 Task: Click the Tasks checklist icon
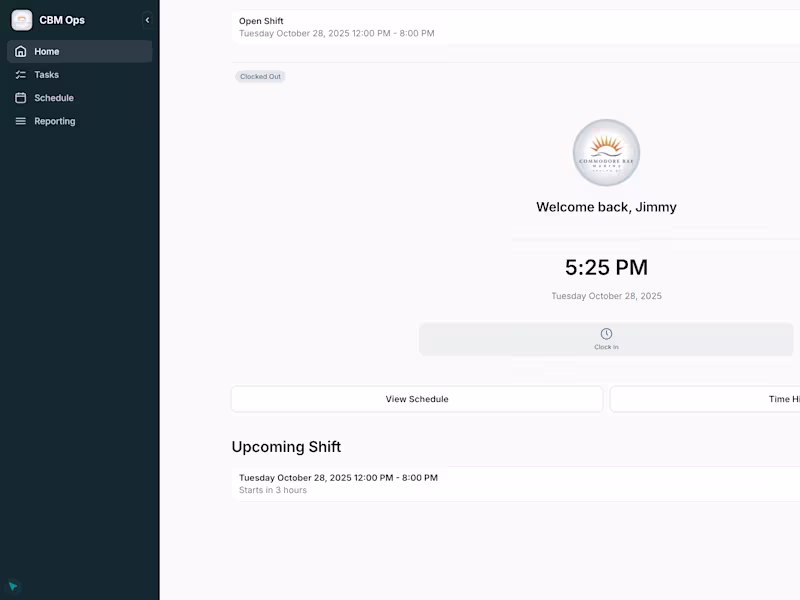(x=21, y=74)
